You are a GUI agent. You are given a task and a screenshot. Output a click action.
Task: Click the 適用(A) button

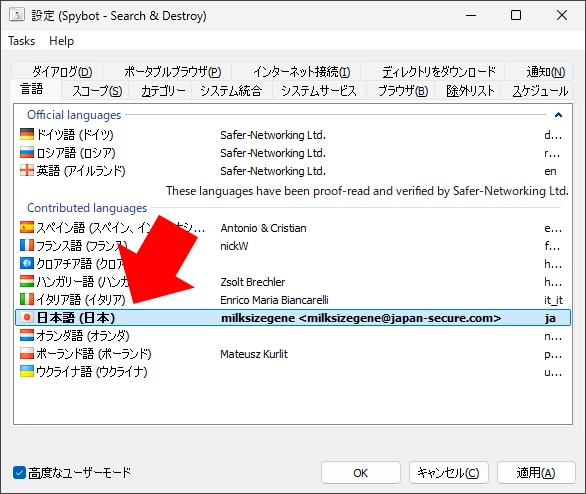[536, 473]
